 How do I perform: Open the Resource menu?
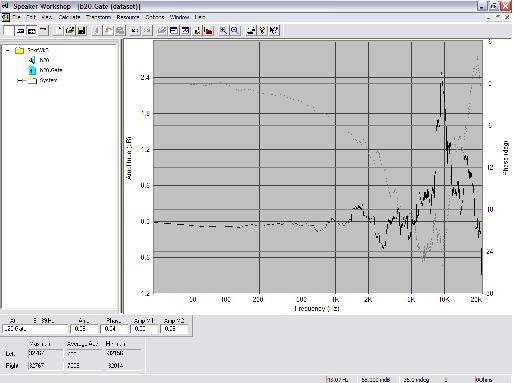tap(128, 17)
